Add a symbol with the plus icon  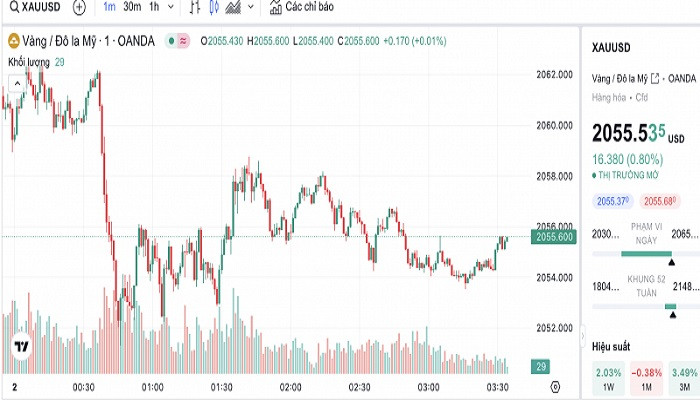pyautogui.click(x=80, y=7)
